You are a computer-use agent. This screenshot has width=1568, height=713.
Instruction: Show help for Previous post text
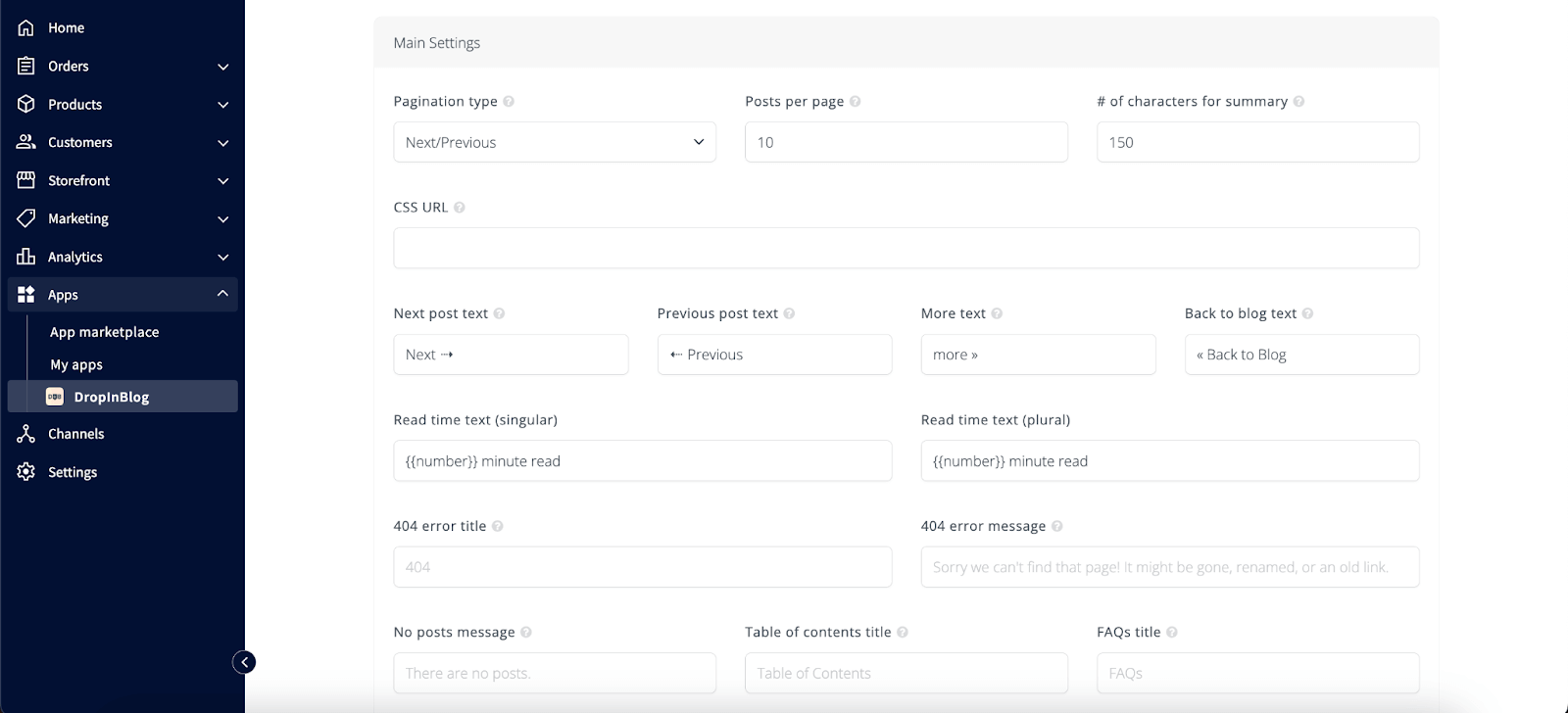click(x=789, y=313)
